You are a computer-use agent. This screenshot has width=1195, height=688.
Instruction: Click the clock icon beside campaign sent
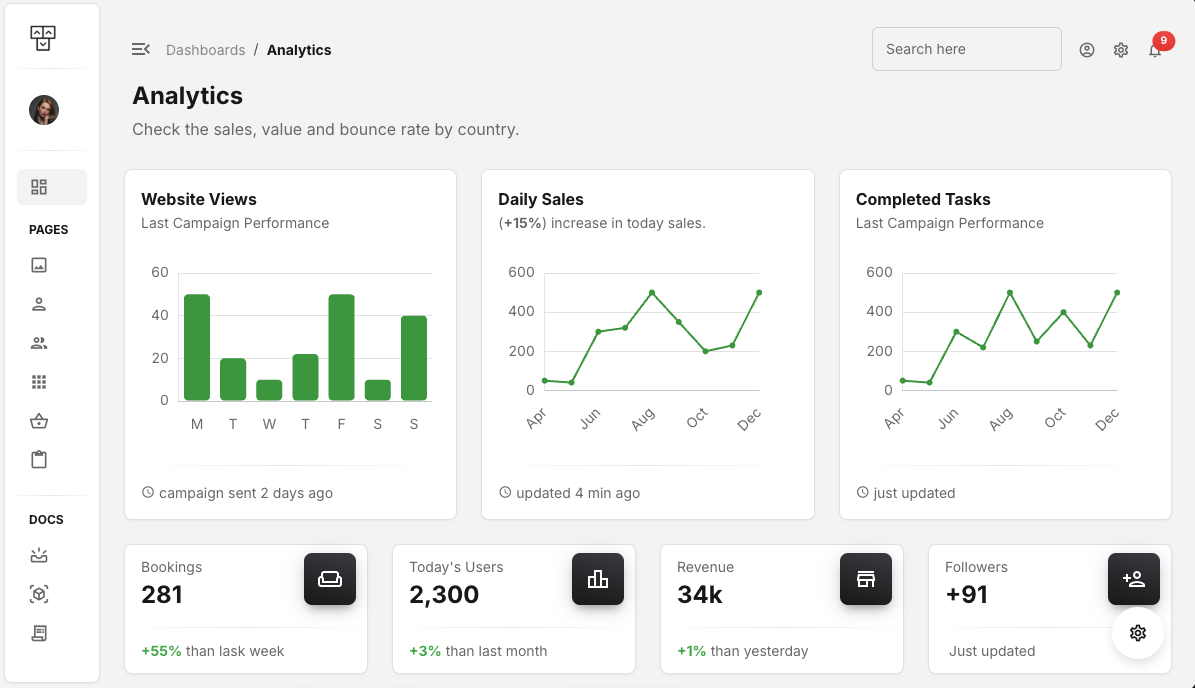148,493
